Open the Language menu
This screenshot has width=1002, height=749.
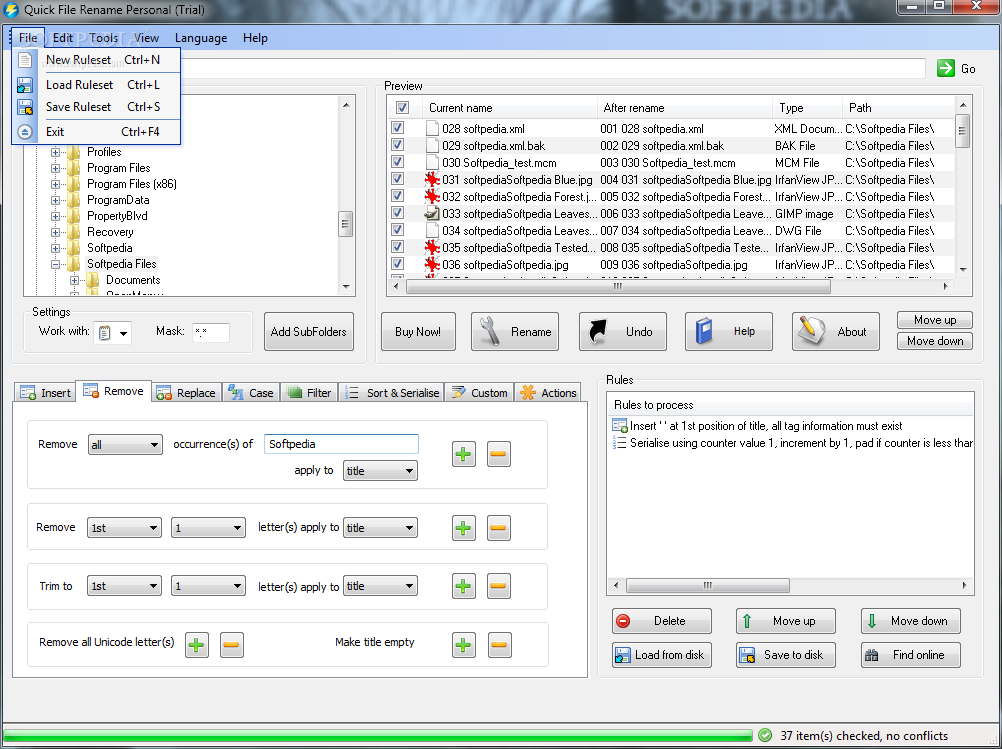tap(201, 38)
